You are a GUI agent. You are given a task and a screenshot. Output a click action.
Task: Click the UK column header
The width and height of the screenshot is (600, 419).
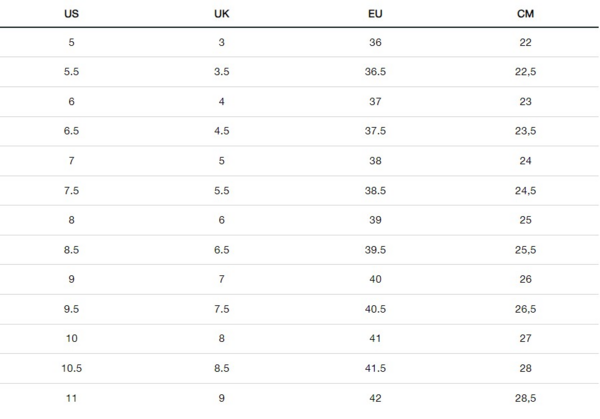pyautogui.click(x=222, y=13)
